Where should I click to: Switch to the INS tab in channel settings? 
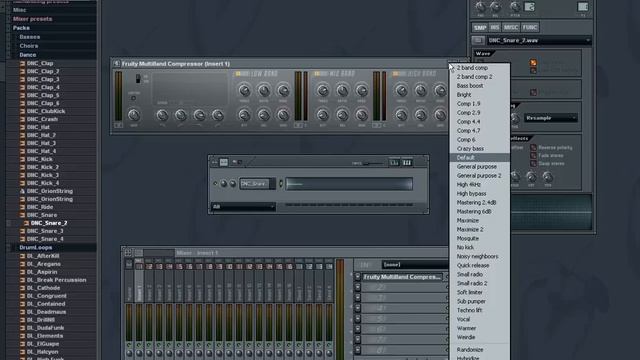pos(495,27)
